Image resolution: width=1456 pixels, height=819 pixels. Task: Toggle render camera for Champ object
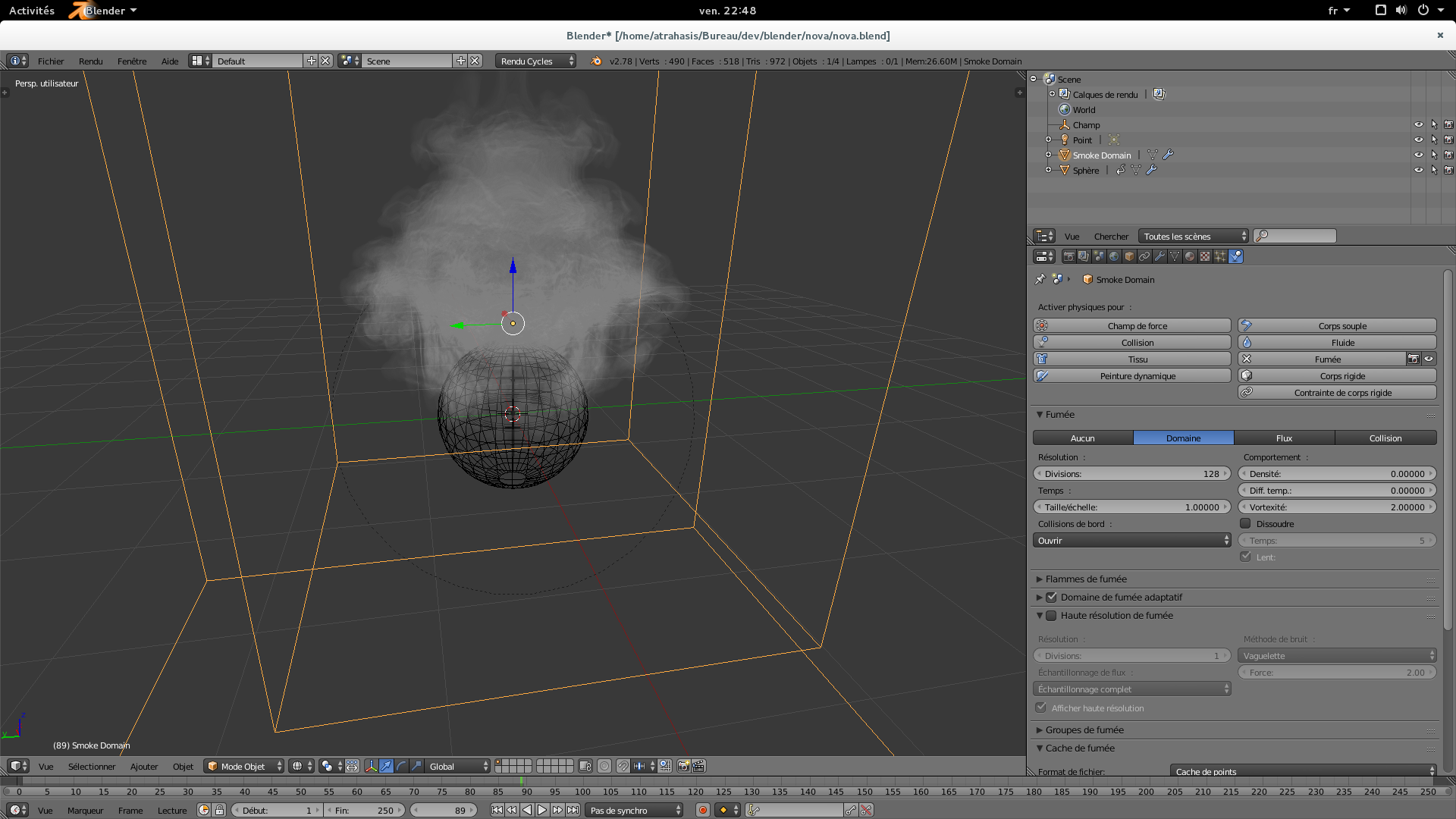[x=1448, y=124]
